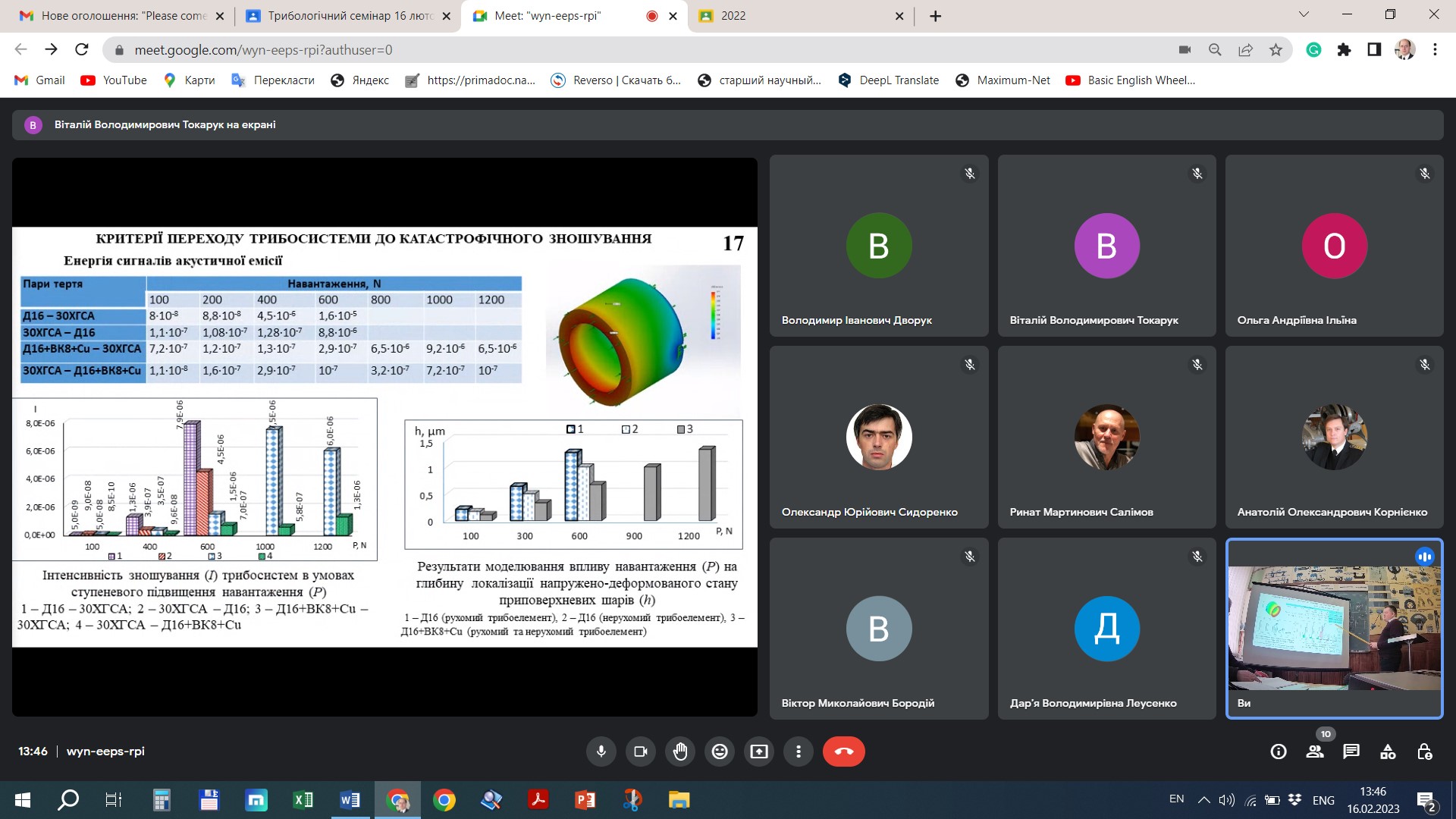This screenshot has width=1456, height=819.
Task: Click the raise hand icon
Action: (680, 752)
